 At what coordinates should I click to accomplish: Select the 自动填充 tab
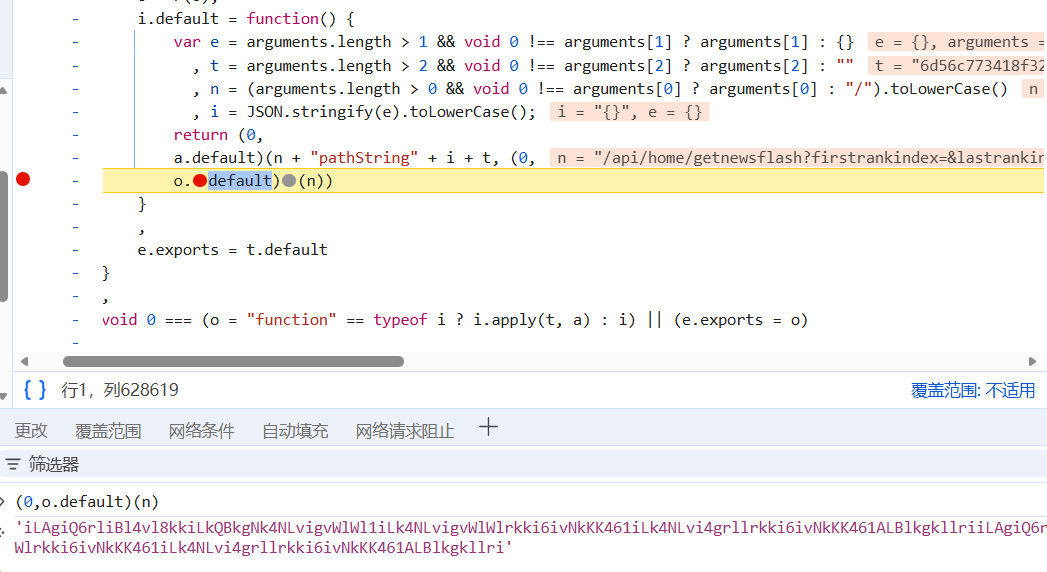click(295, 431)
